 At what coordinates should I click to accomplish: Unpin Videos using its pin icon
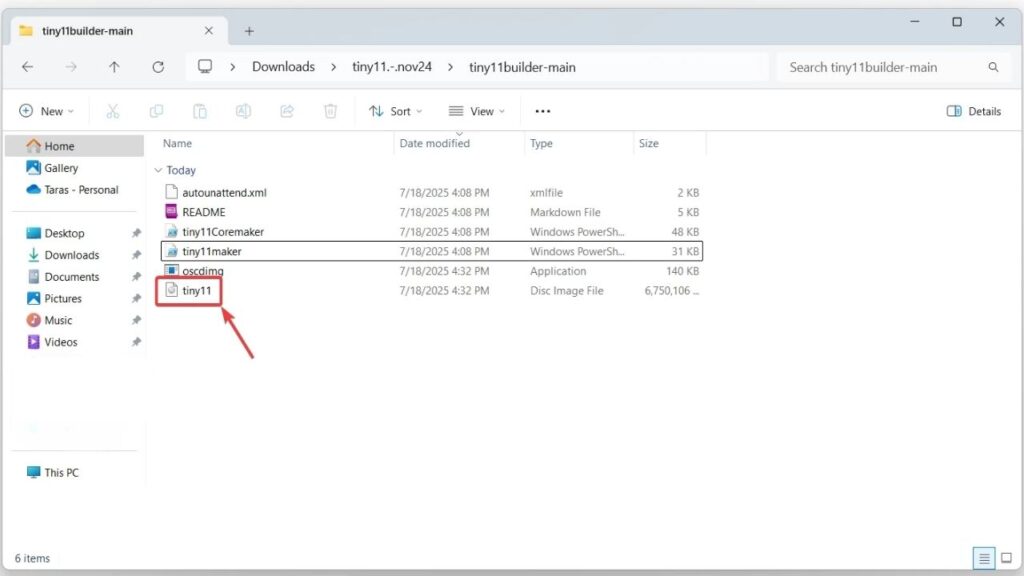click(x=136, y=342)
